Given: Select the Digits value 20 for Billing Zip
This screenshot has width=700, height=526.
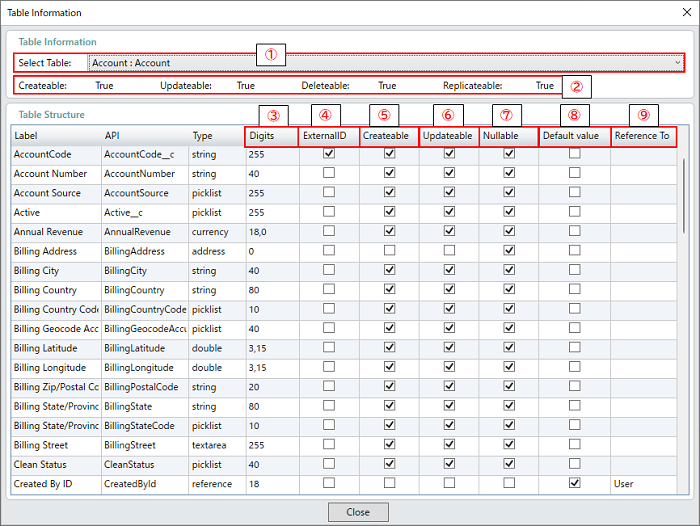Looking at the screenshot, I should pyautogui.click(x=272, y=387).
